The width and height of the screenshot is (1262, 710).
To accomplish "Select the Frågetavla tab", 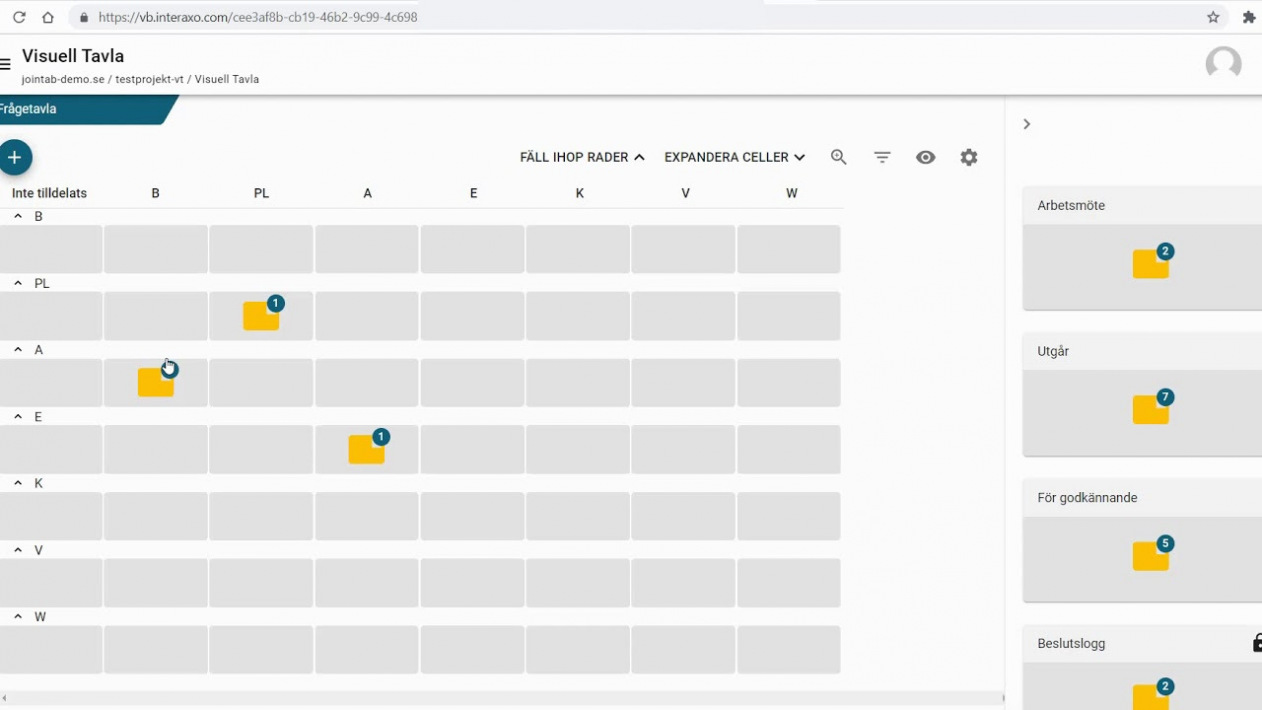I will (x=30, y=109).
